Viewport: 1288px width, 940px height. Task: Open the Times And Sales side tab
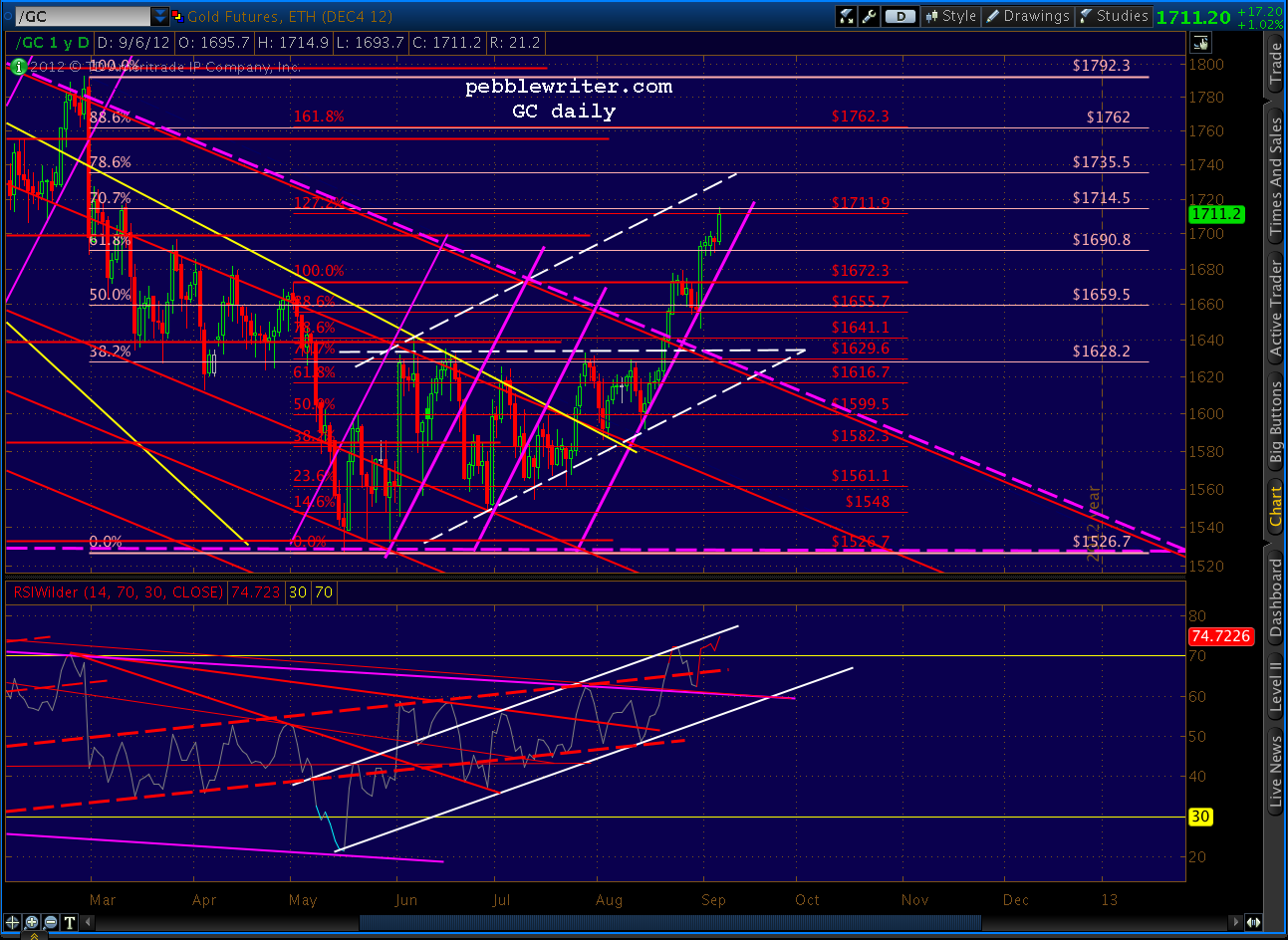(x=1276, y=175)
